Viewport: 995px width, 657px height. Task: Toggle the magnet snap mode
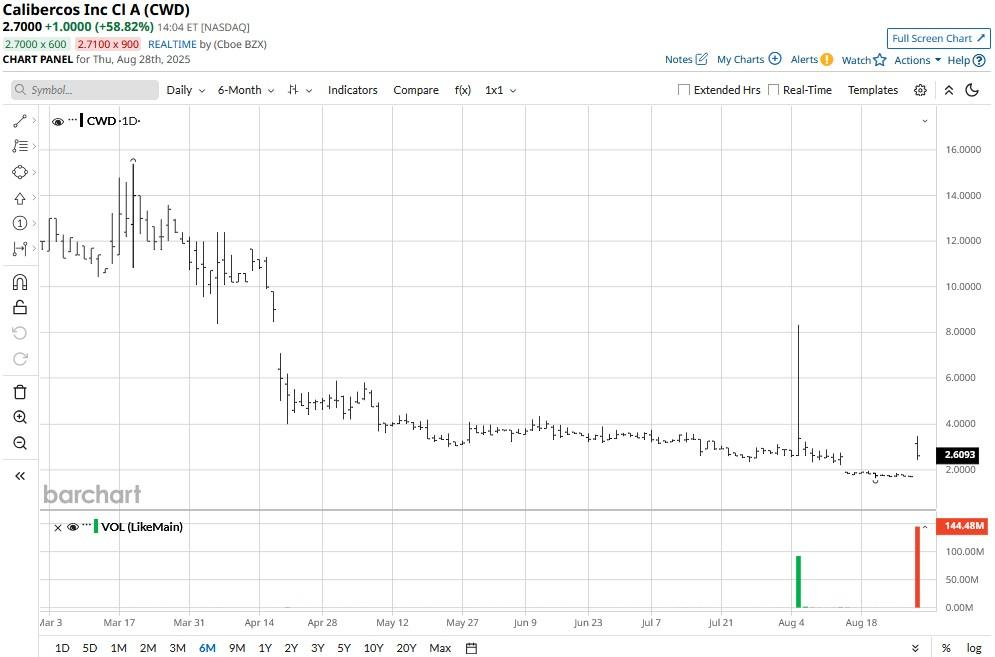pyautogui.click(x=20, y=282)
